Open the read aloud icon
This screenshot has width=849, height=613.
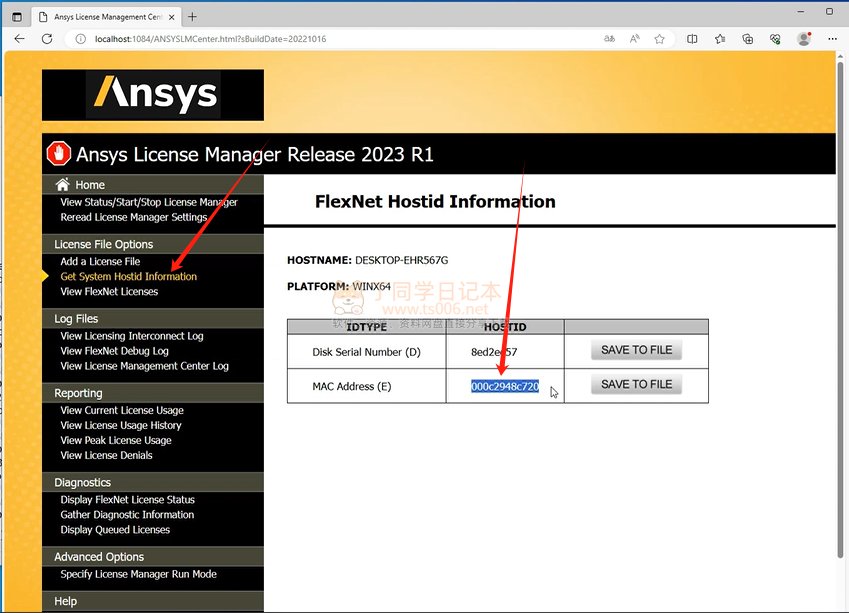pos(634,39)
